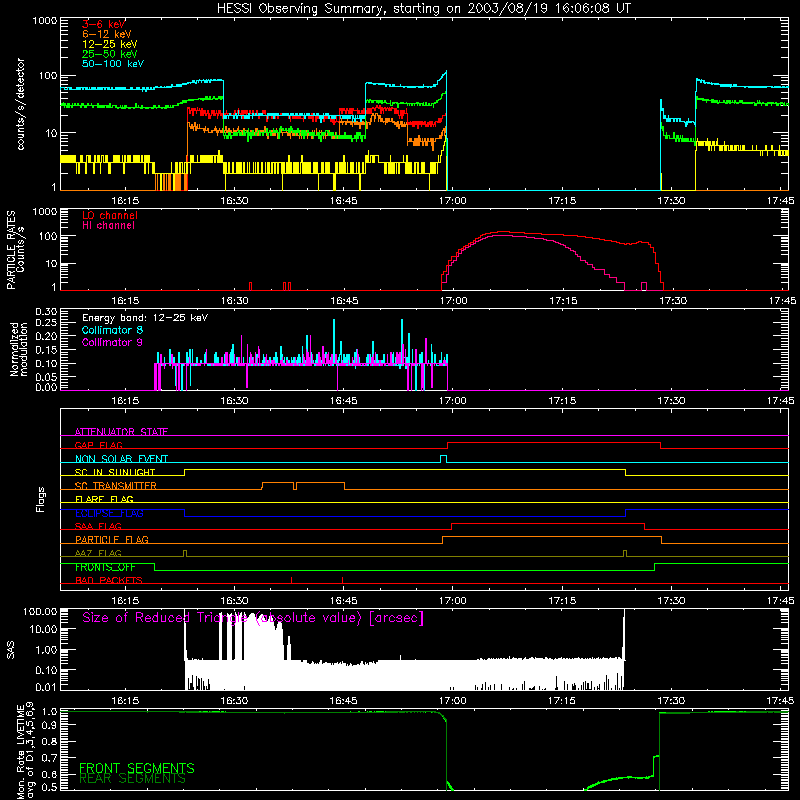
Task: Click the PARTICLE RATES axis title
Action: click(x=11, y=250)
